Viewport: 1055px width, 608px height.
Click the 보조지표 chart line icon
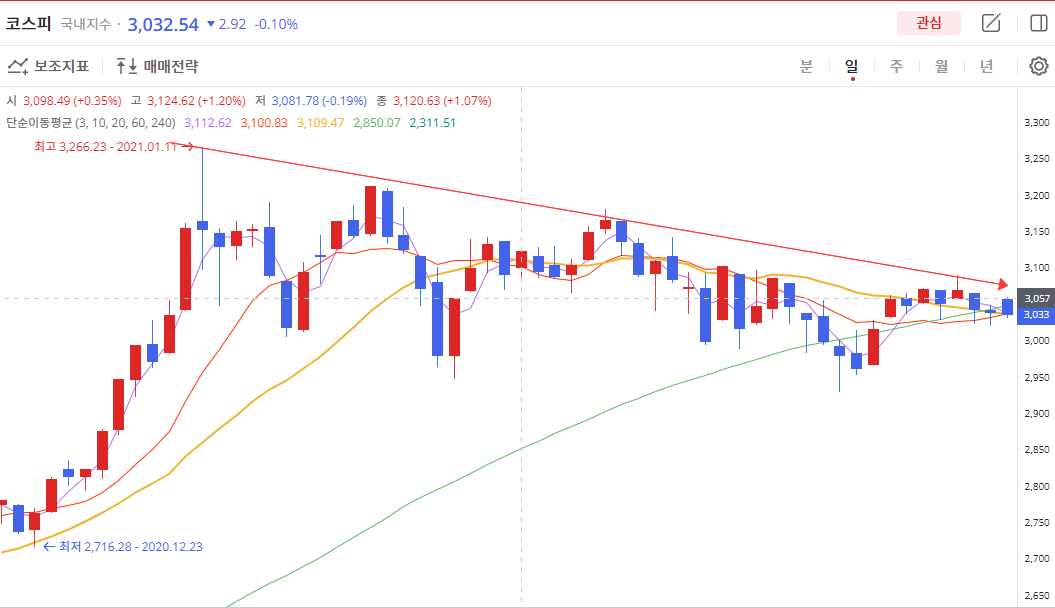click(x=17, y=66)
